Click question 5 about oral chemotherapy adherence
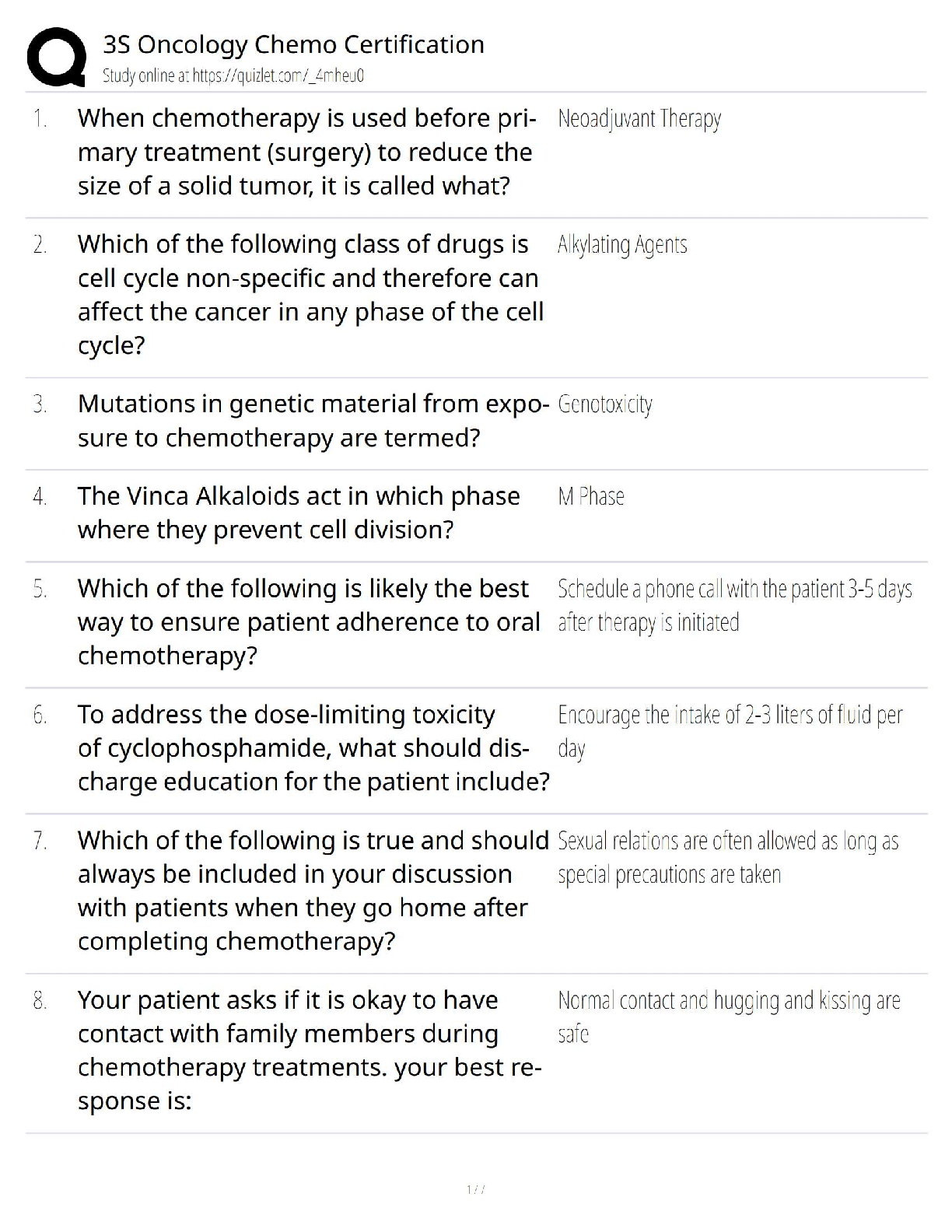The image size is (952, 1232). pyautogui.click(x=308, y=621)
